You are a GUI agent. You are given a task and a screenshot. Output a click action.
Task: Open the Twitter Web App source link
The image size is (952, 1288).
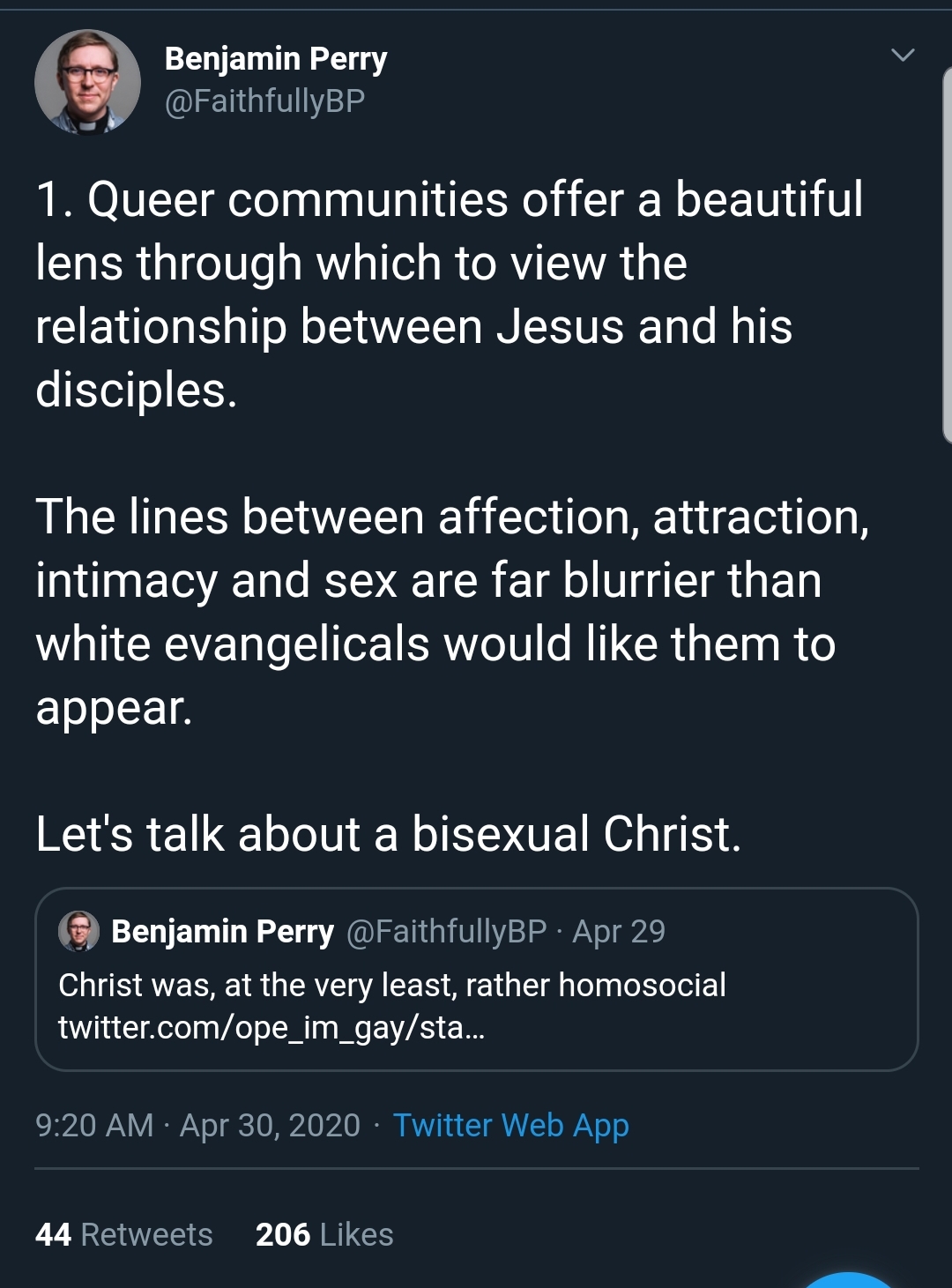click(x=510, y=1125)
